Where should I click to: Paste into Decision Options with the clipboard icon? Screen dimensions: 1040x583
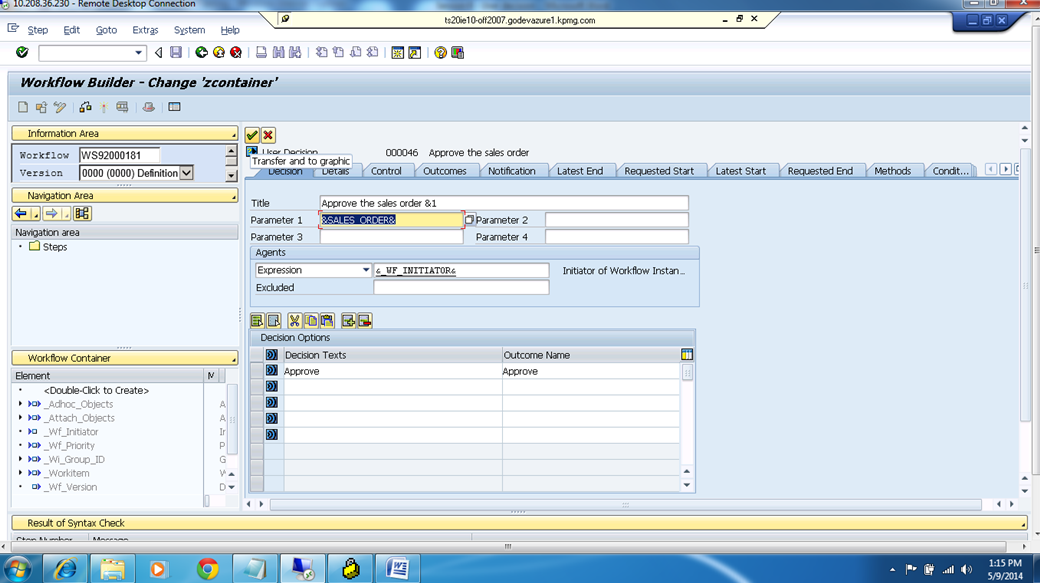pos(326,320)
